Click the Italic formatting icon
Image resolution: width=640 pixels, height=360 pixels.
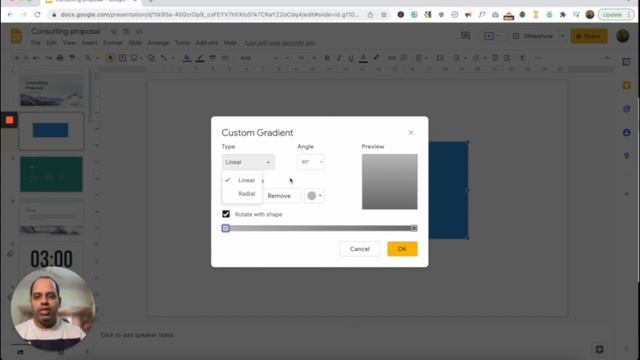click(x=339, y=58)
